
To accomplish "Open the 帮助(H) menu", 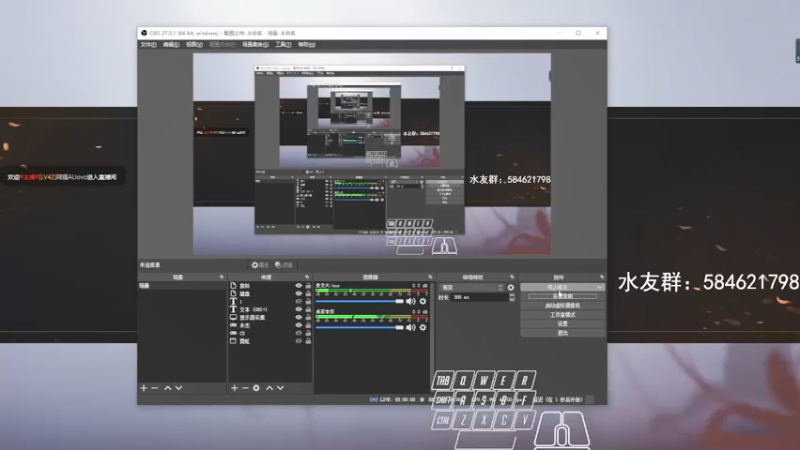I will [306, 45].
